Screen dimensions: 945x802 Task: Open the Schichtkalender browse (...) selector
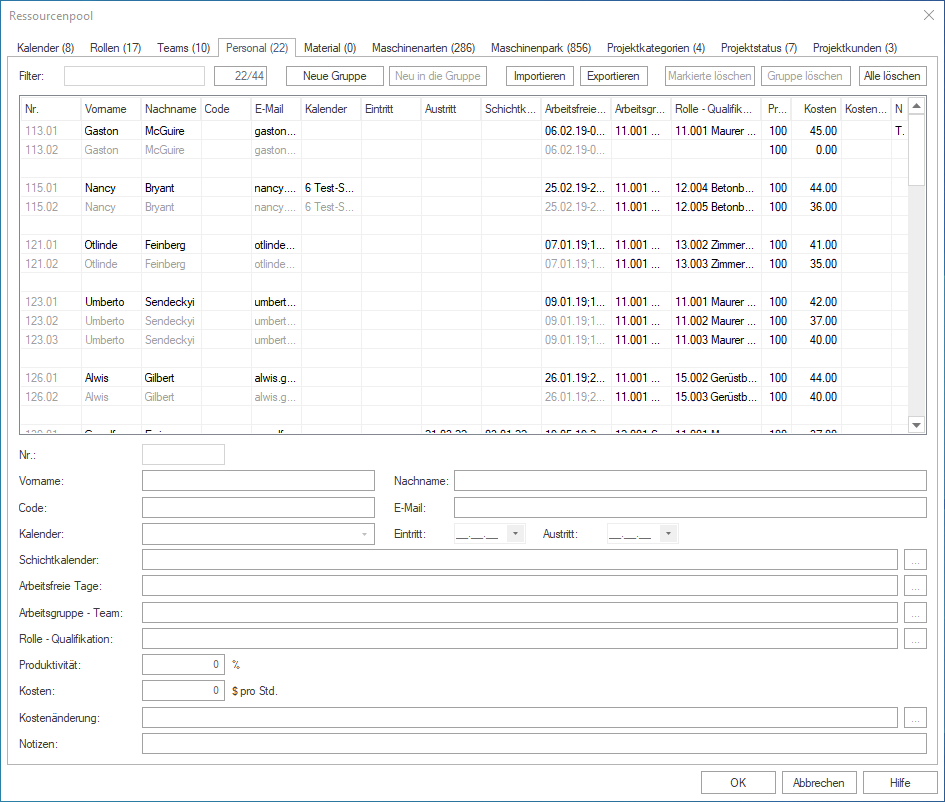tap(916, 559)
